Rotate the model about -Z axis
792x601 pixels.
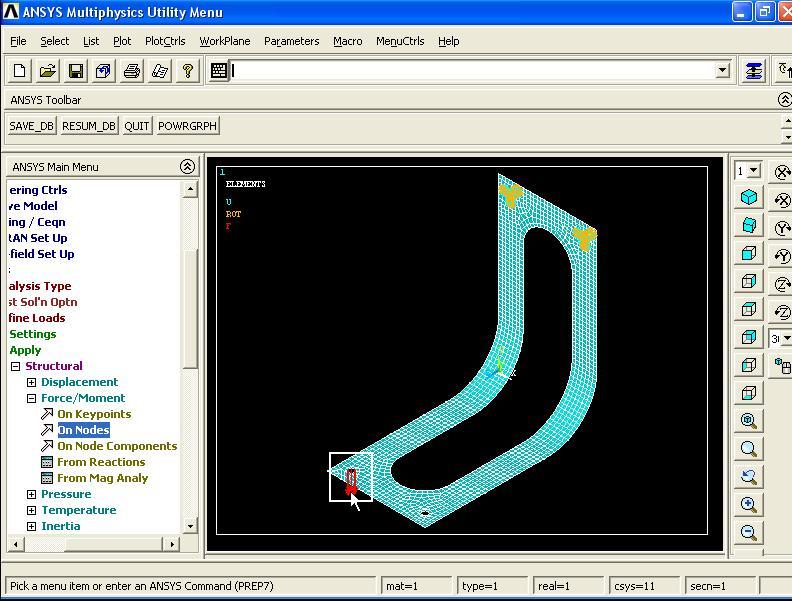click(782, 312)
